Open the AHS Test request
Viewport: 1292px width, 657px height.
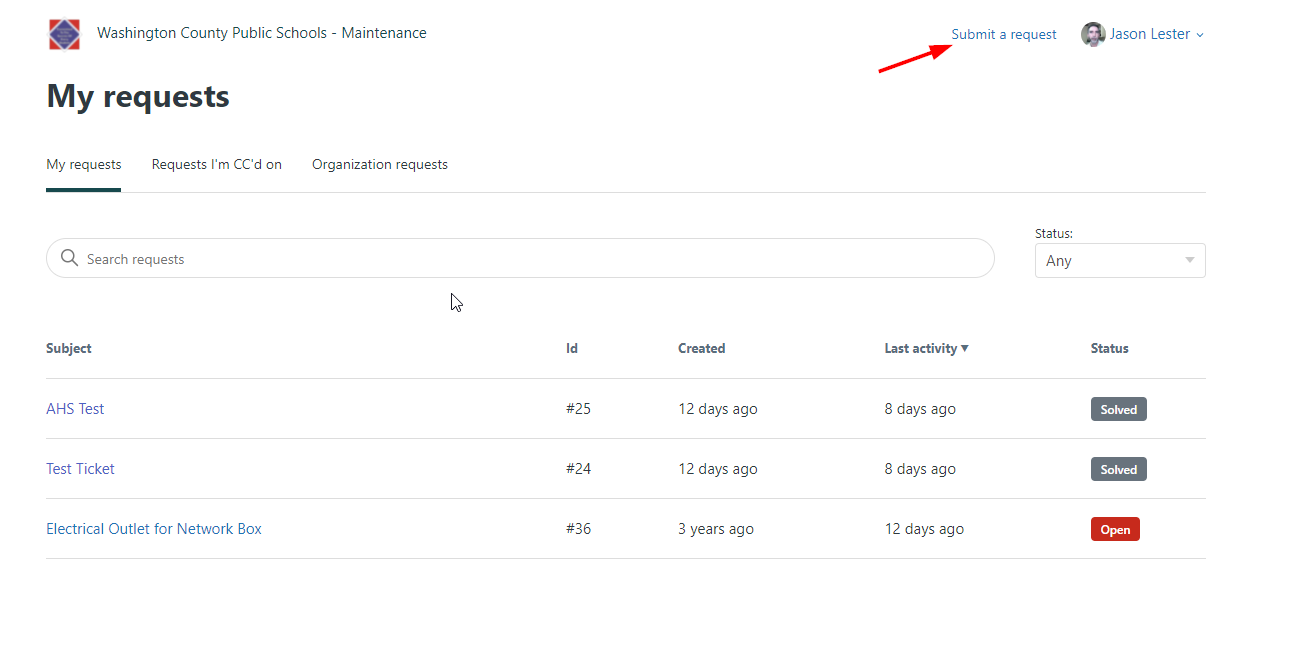point(75,408)
